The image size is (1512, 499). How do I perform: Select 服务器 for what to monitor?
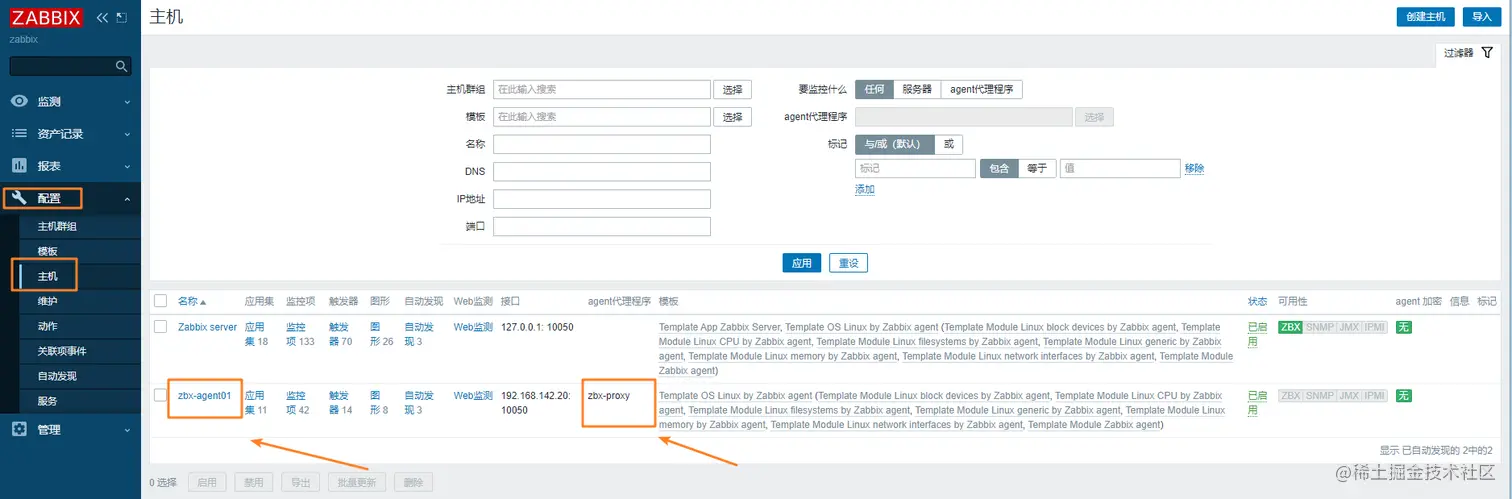(x=916, y=89)
